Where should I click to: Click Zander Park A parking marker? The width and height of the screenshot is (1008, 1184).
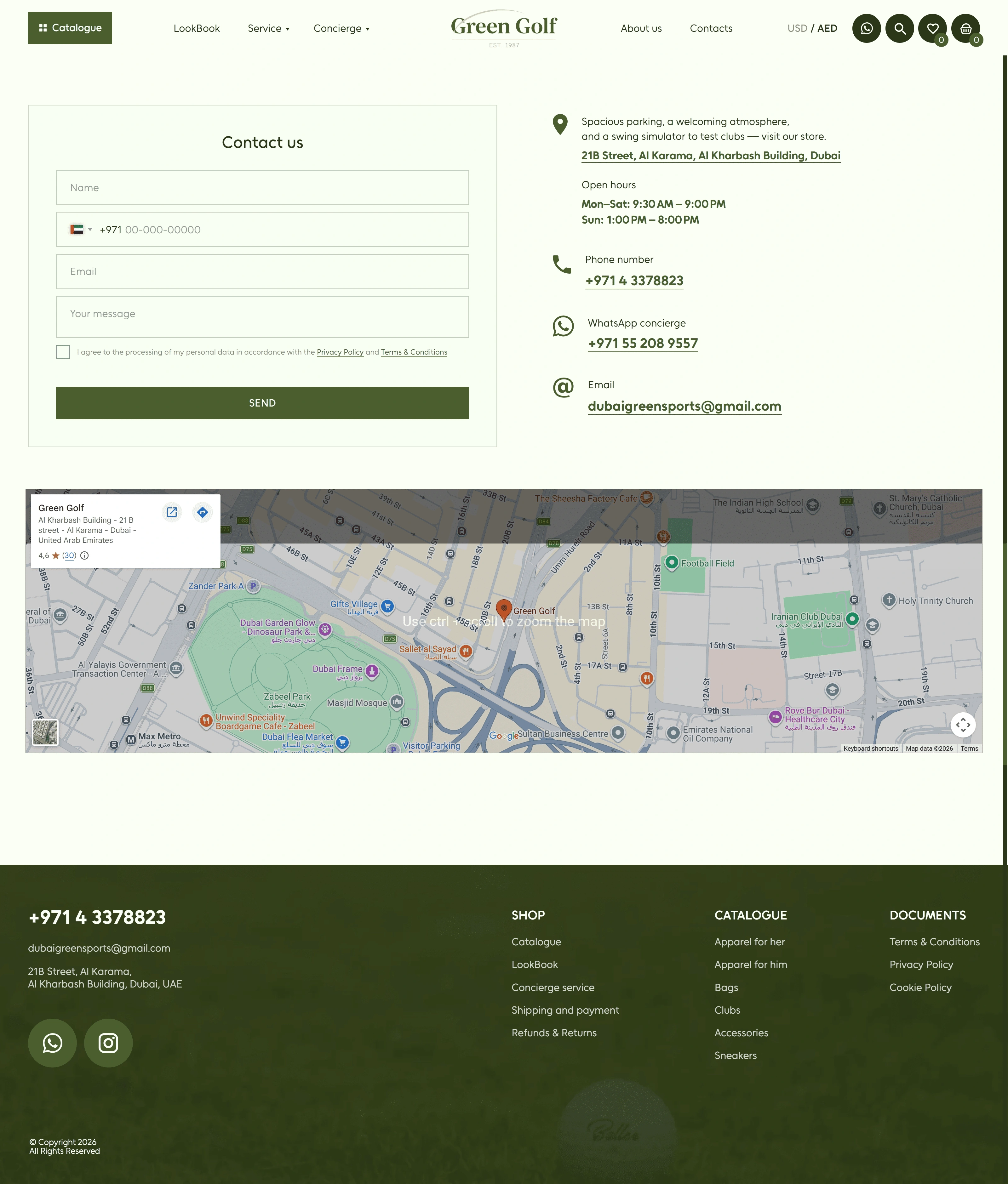253,586
